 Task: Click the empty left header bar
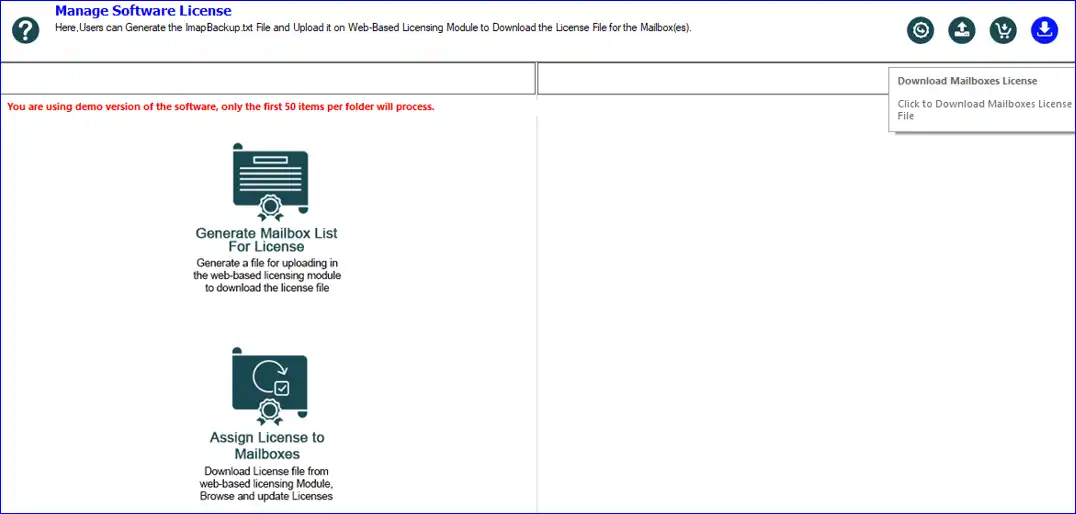point(267,78)
